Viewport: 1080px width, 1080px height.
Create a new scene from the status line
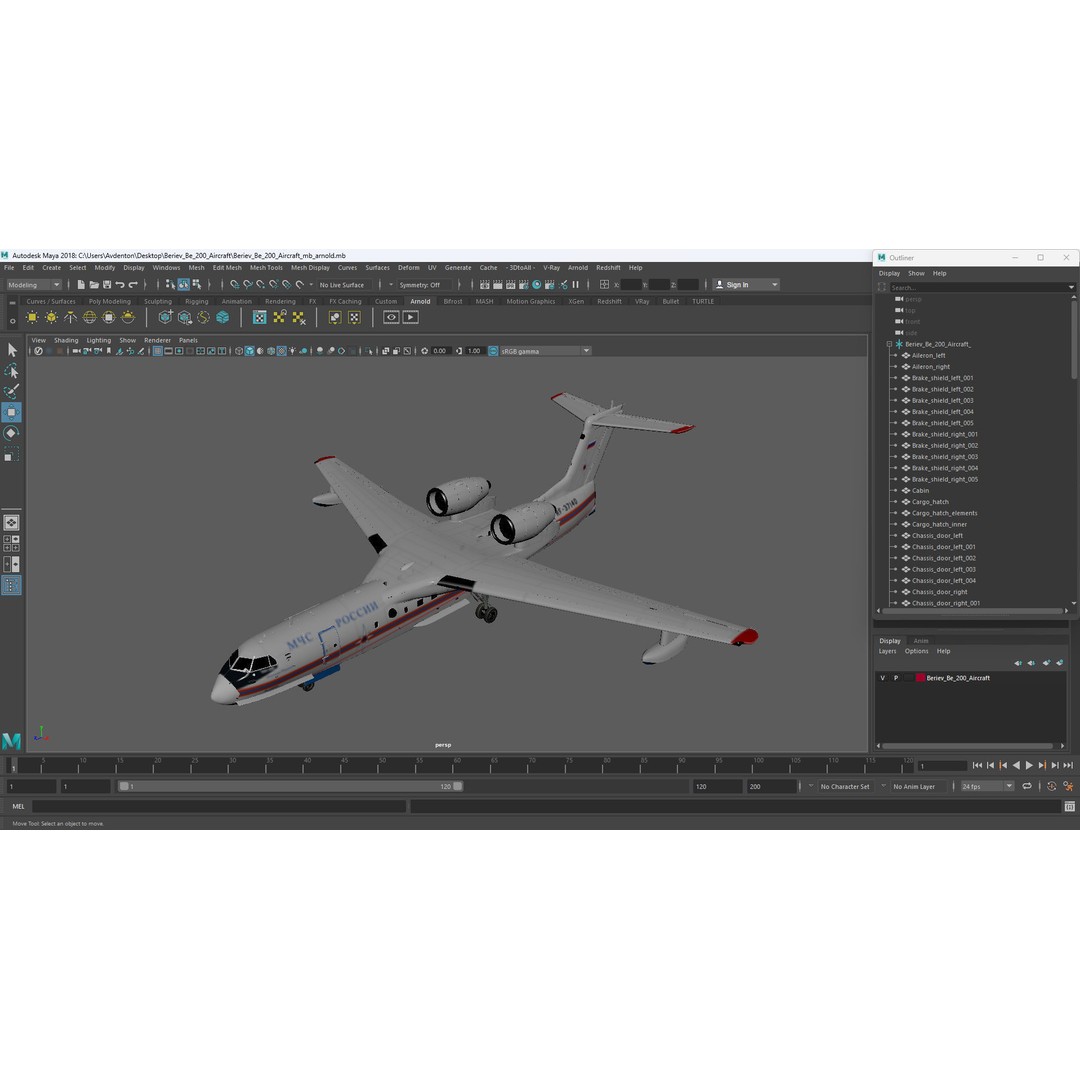tap(81, 284)
